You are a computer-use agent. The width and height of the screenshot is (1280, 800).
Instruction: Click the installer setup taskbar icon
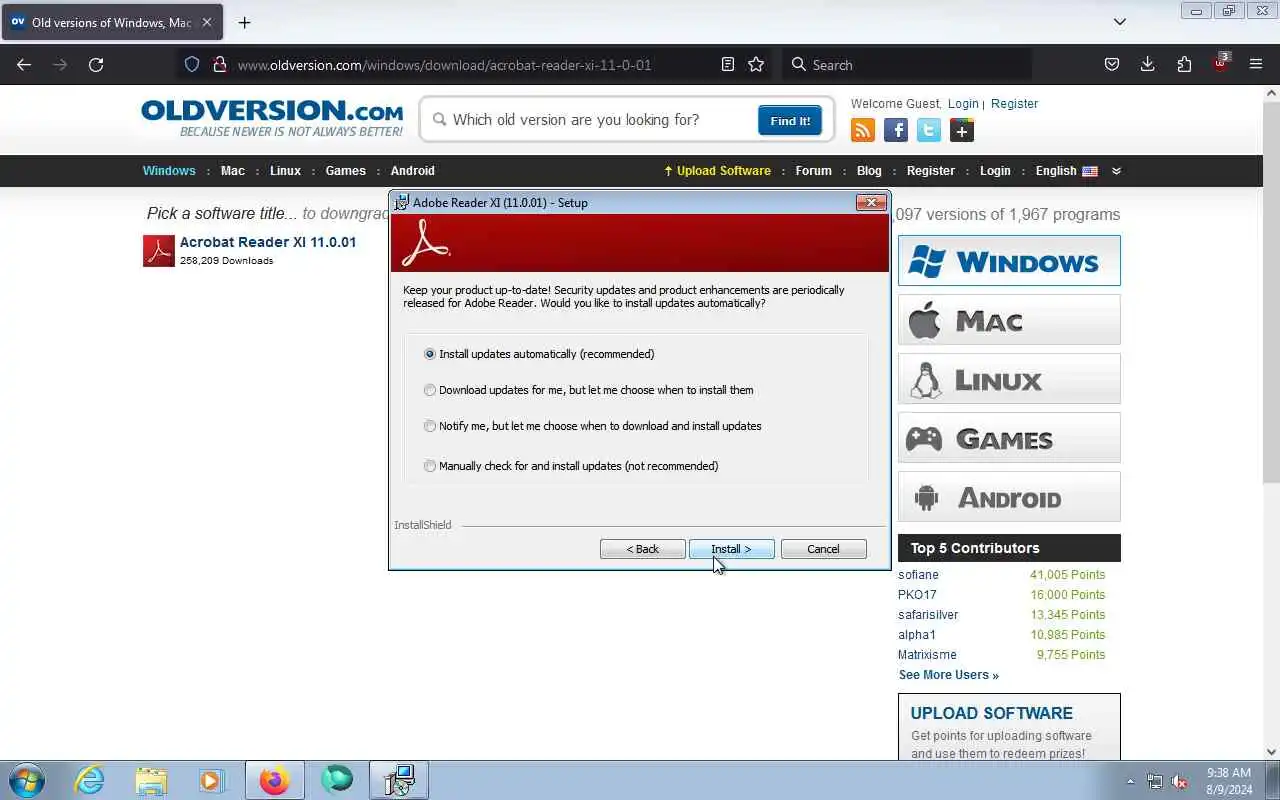coord(399,780)
